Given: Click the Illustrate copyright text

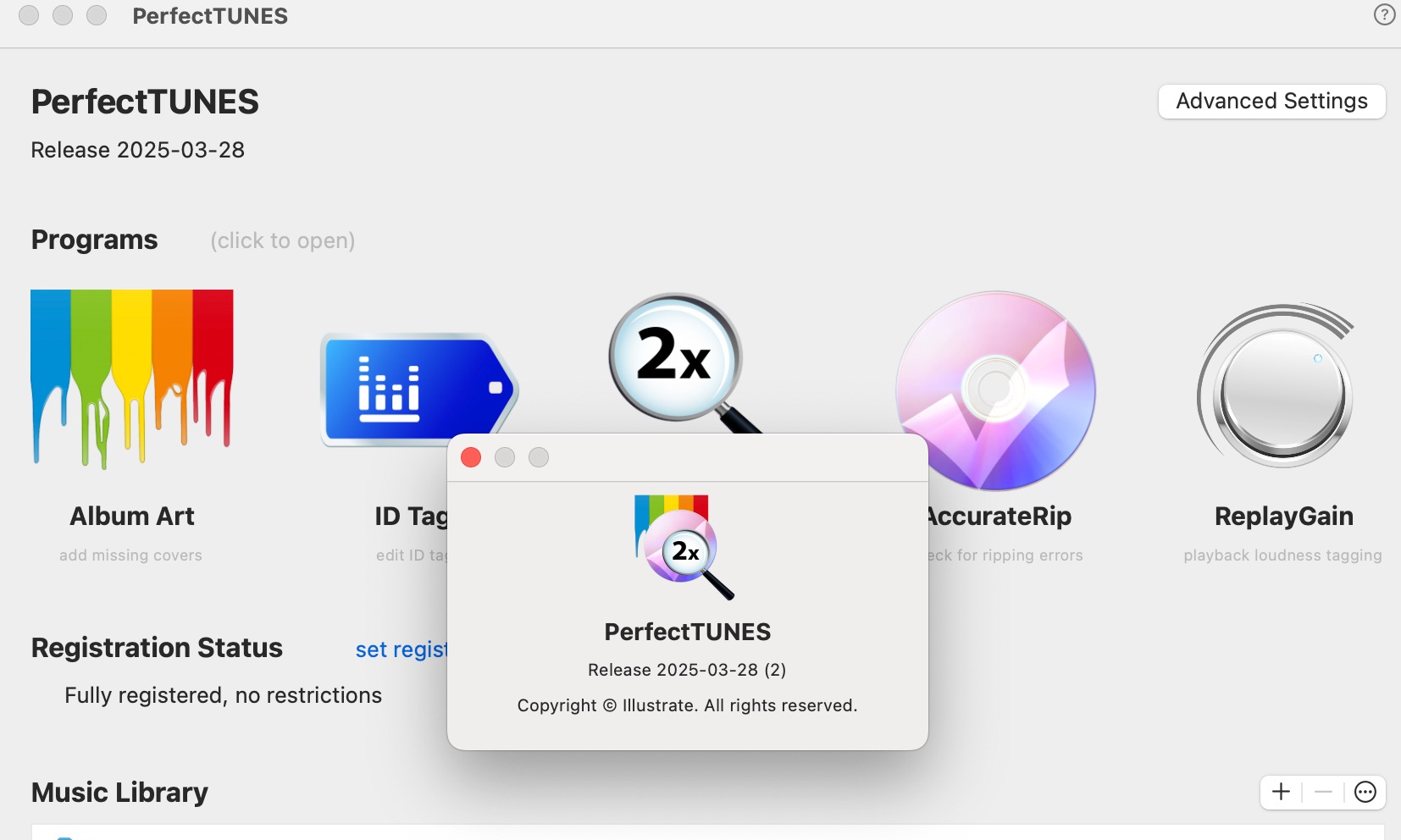Looking at the screenshot, I should (x=687, y=705).
